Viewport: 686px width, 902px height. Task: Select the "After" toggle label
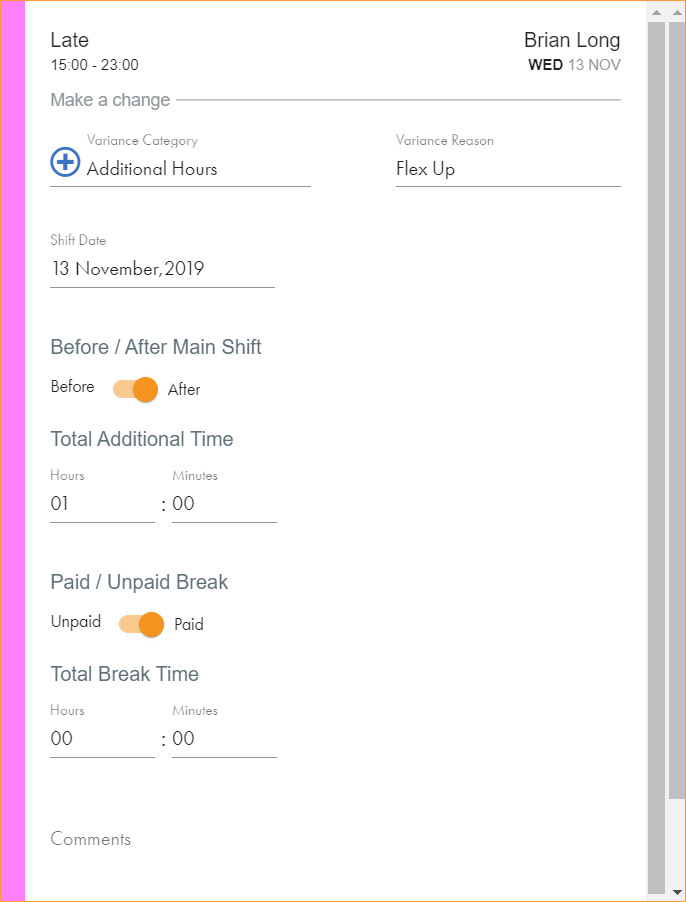click(184, 390)
